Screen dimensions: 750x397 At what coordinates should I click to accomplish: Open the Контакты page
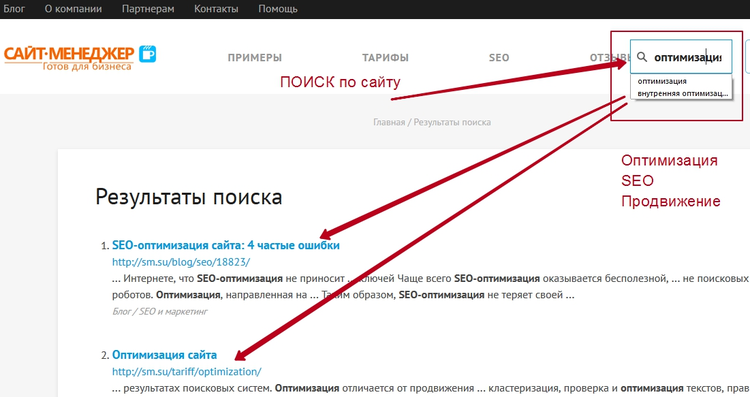click(x=216, y=9)
